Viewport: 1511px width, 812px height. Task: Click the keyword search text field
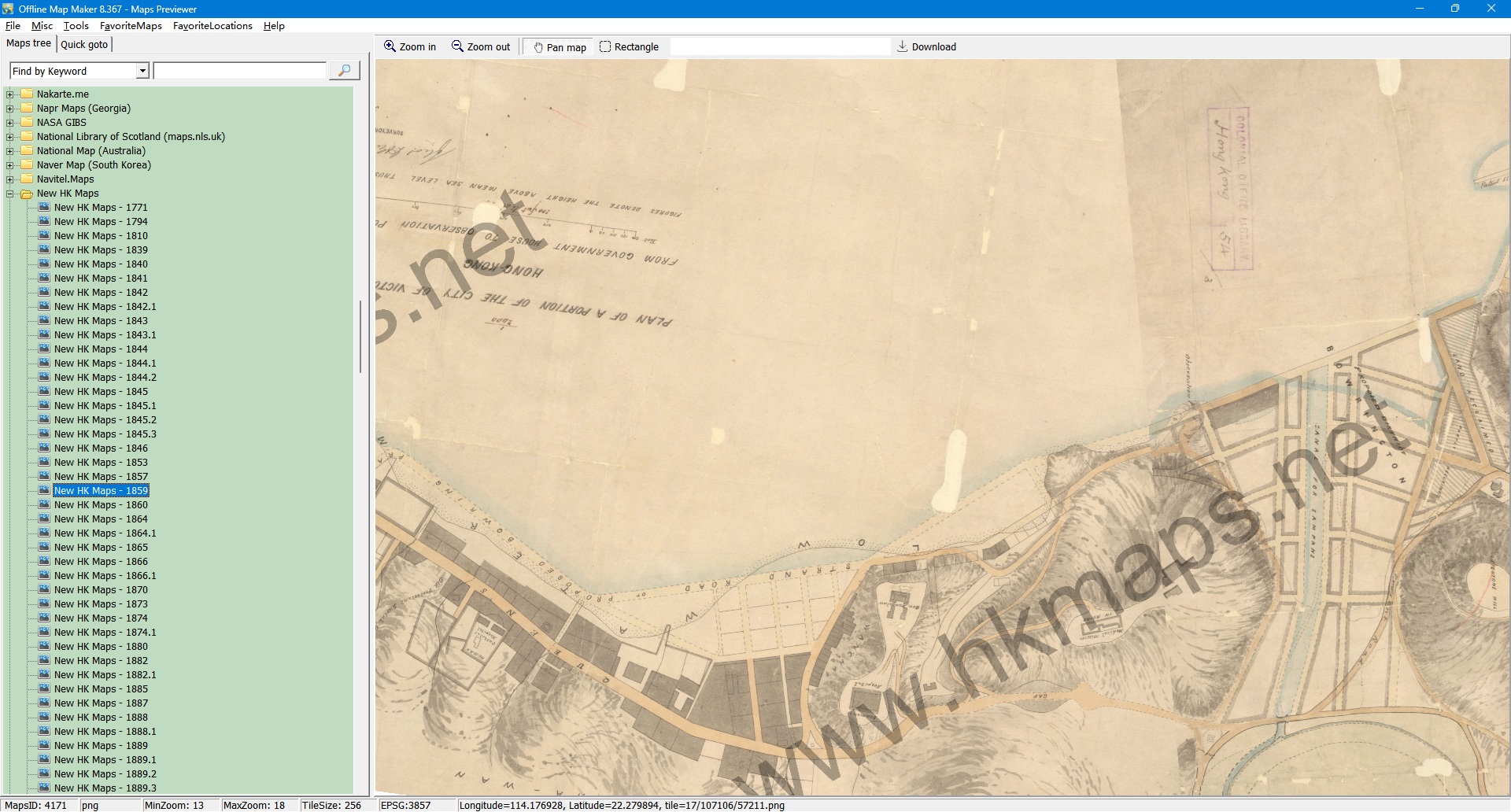pos(239,71)
